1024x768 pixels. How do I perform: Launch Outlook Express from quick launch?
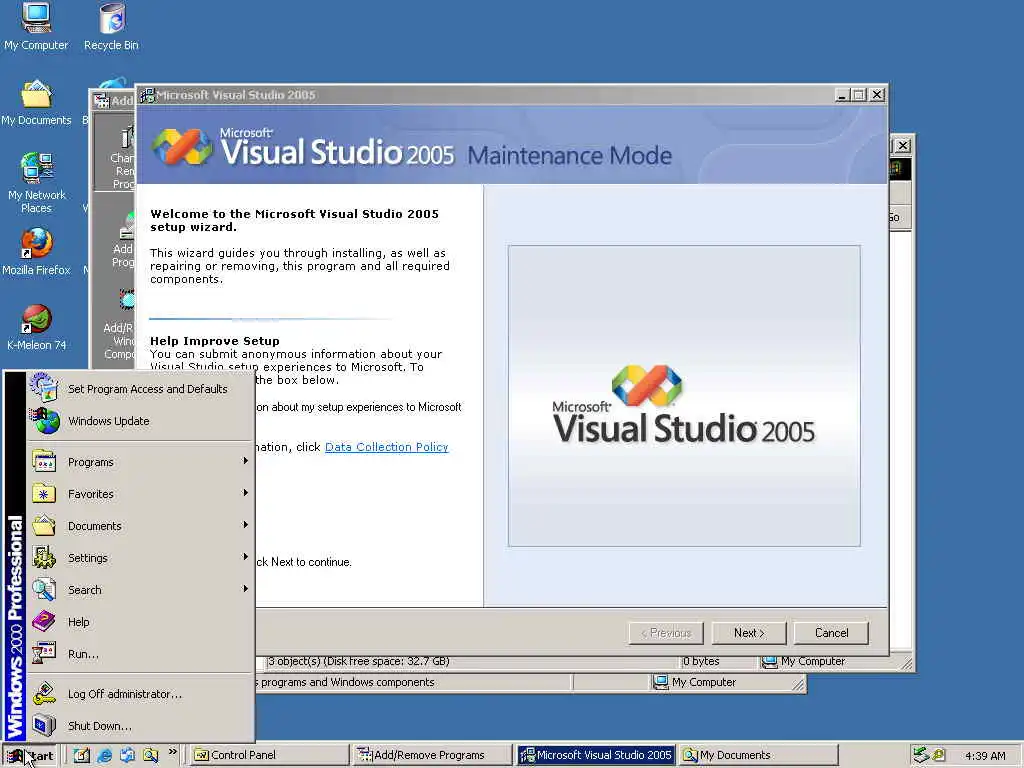tap(127, 755)
